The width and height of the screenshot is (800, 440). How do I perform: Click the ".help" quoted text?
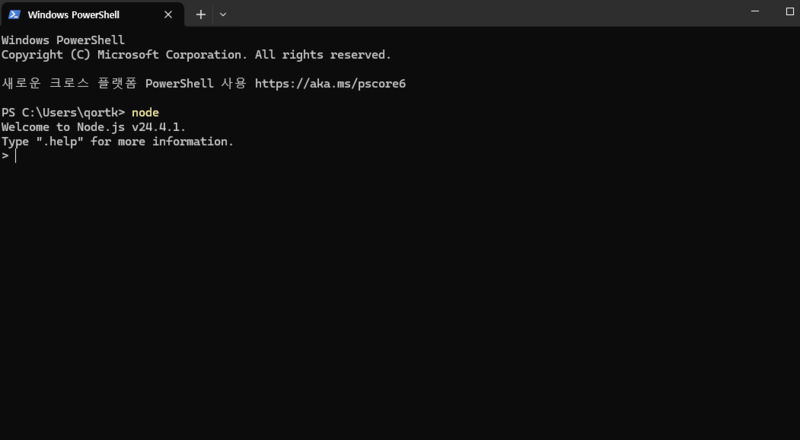(60, 141)
